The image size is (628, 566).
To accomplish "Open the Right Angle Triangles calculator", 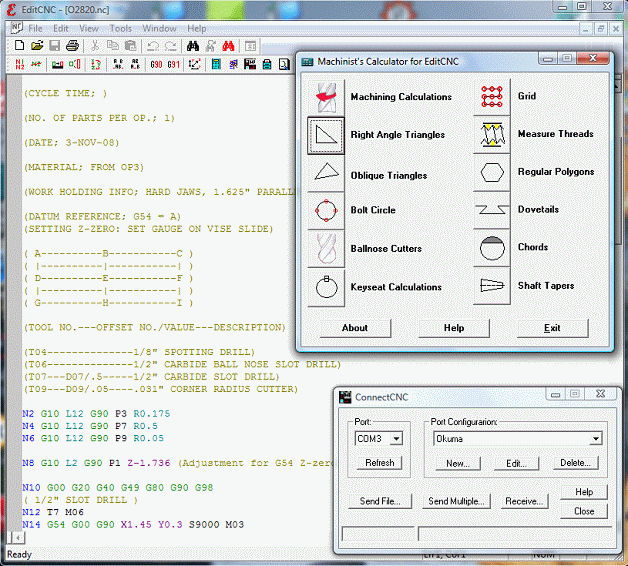I will [326, 135].
